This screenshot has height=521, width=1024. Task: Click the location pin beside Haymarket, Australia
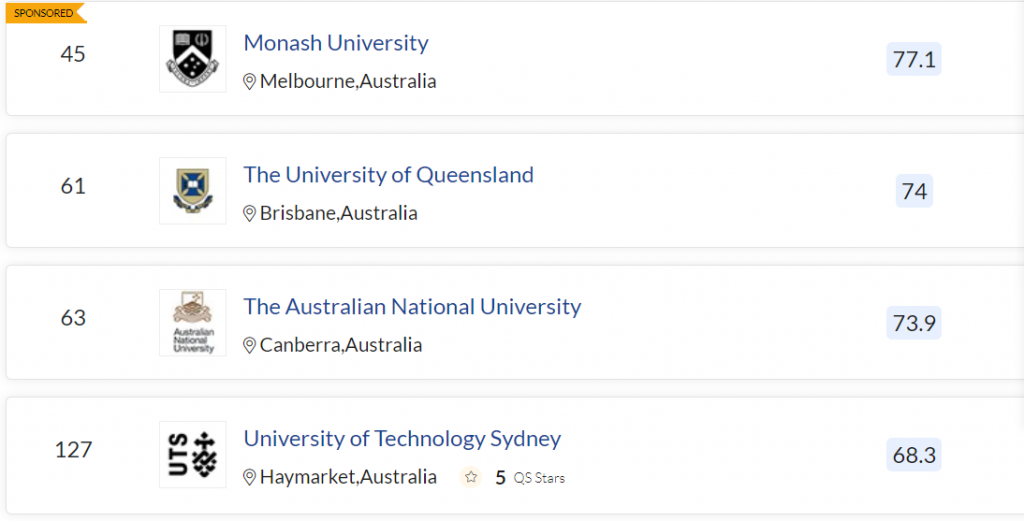pyautogui.click(x=250, y=478)
